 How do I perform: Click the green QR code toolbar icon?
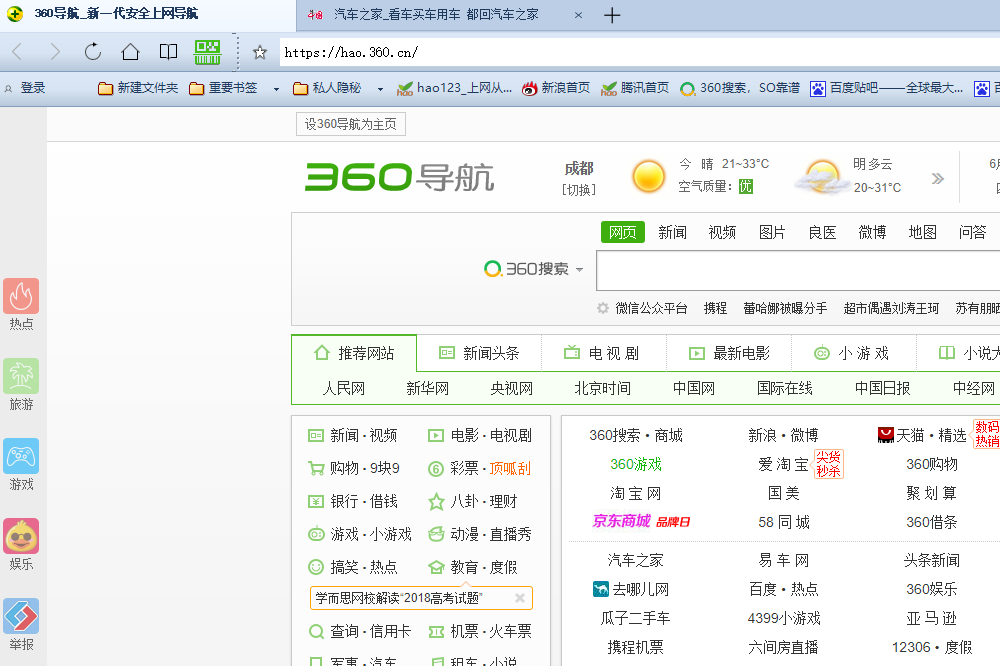207,52
